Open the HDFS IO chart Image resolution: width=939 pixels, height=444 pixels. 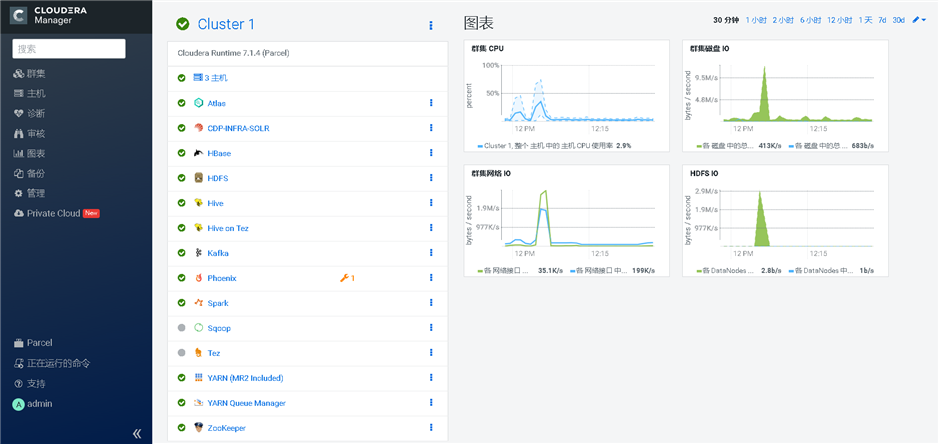point(785,221)
